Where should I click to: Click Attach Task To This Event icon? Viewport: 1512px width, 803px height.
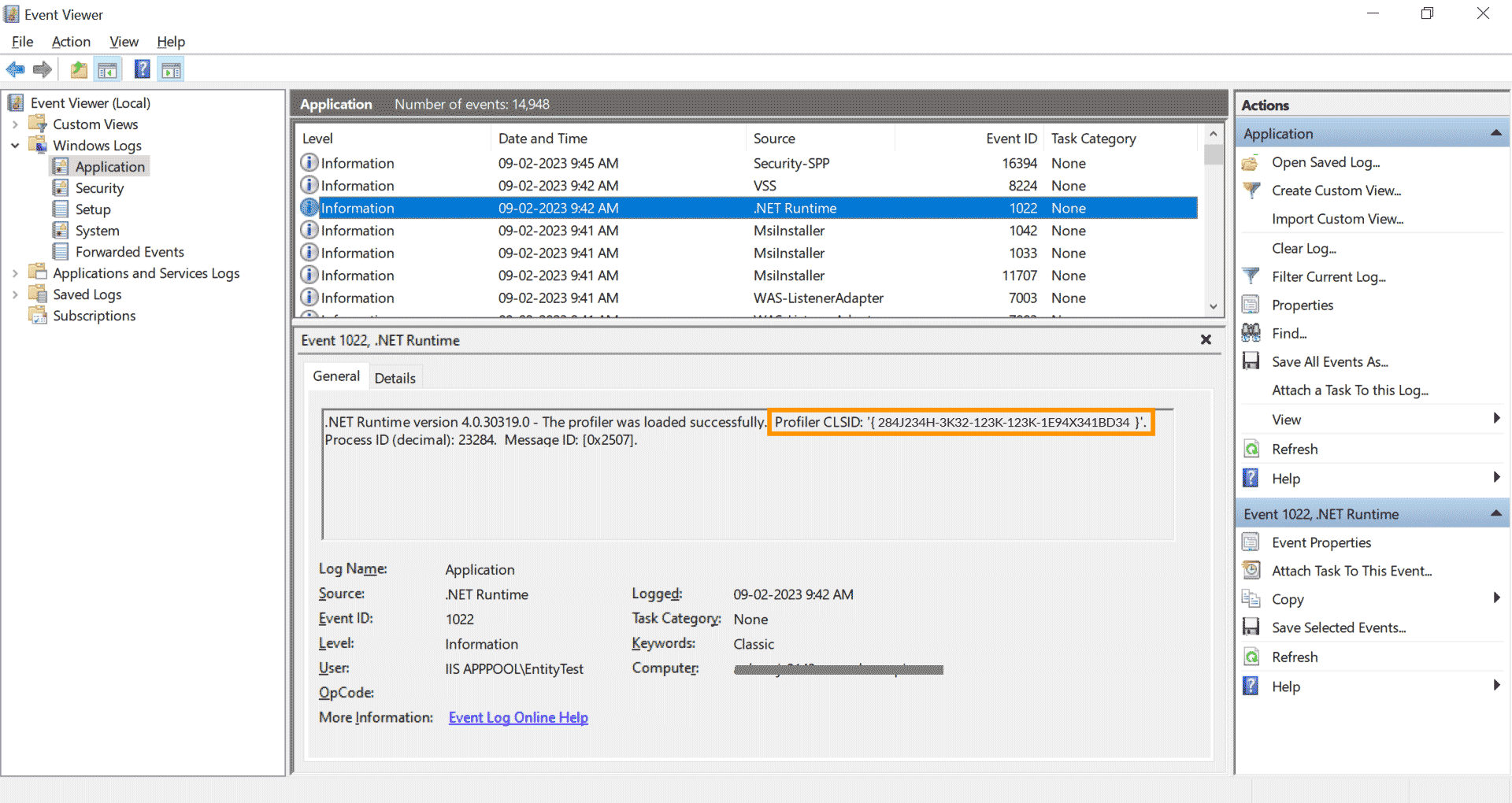coord(1251,570)
